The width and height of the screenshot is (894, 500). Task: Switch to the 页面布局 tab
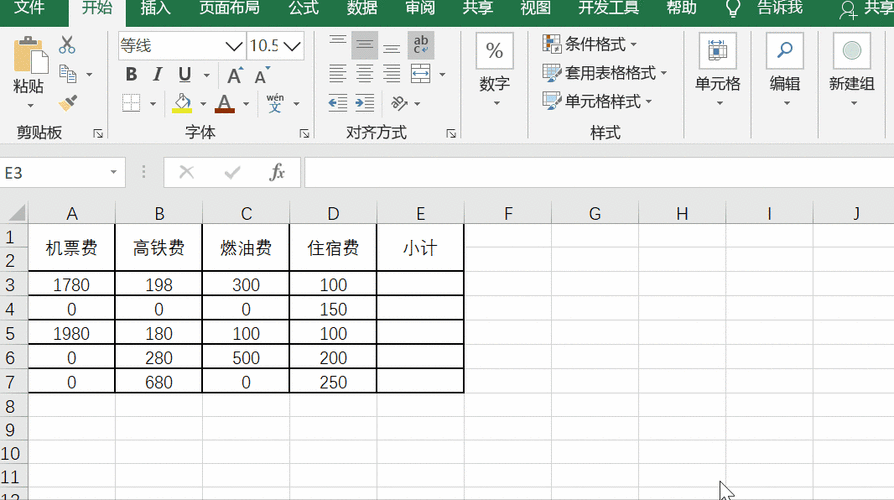point(229,8)
